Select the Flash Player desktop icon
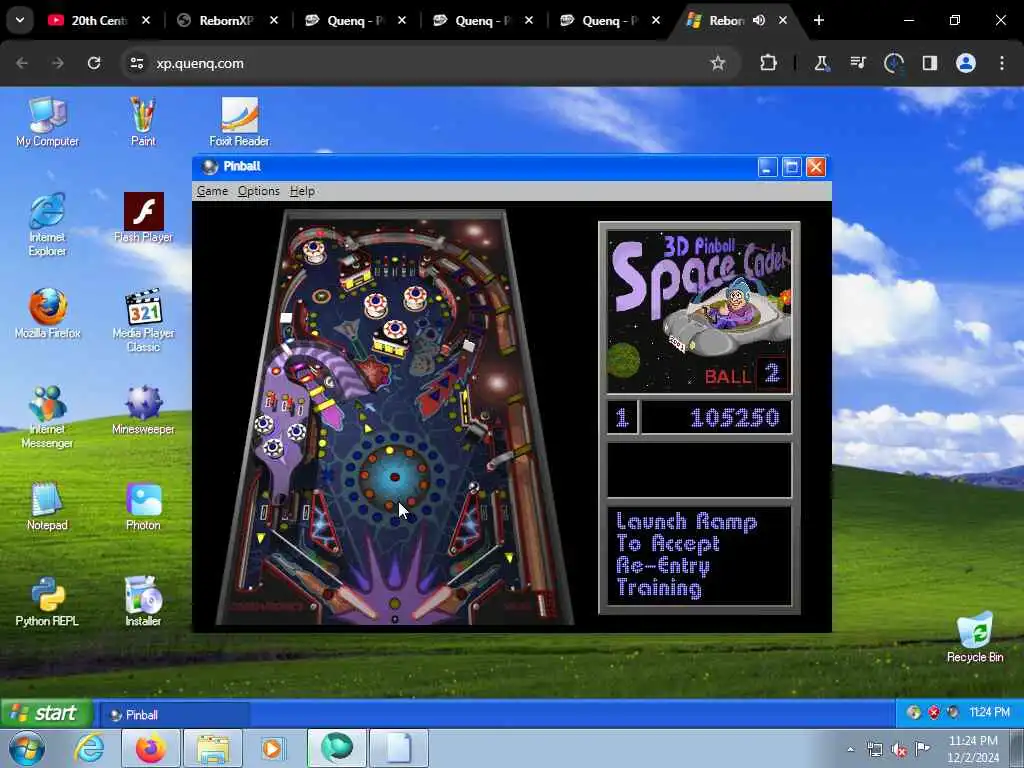Screen dimensions: 1024x768 pyautogui.click(x=143, y=218)
